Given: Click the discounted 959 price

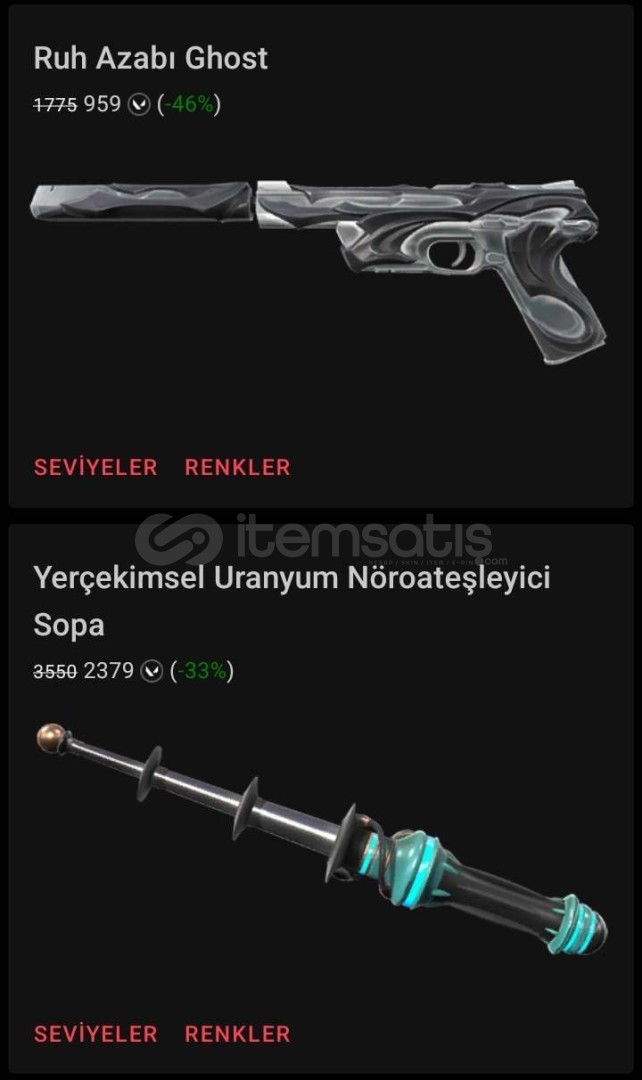Looking at the screenshot, I should 102,104.
